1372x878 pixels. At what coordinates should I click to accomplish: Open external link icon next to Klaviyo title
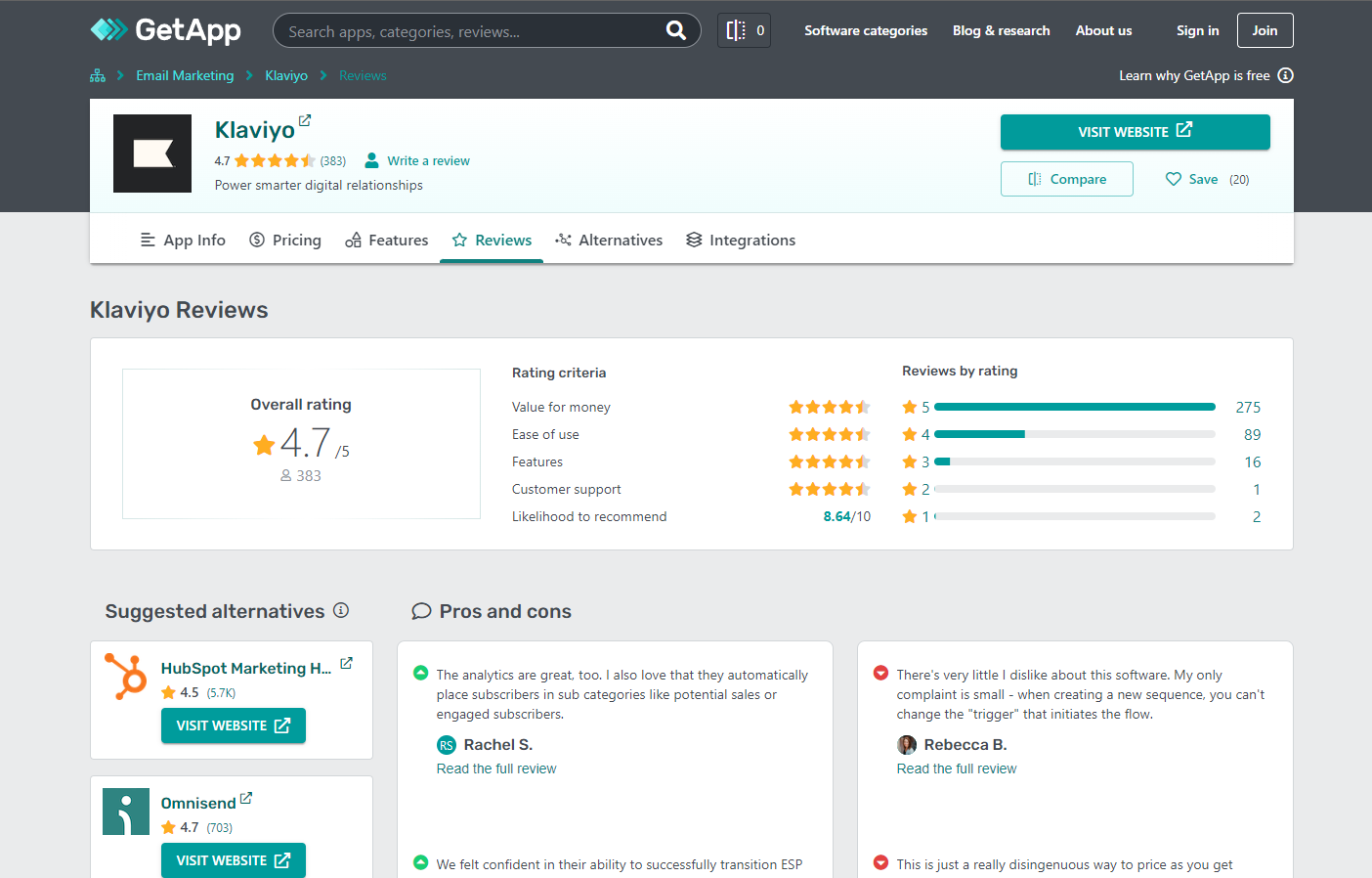point(305,120)
